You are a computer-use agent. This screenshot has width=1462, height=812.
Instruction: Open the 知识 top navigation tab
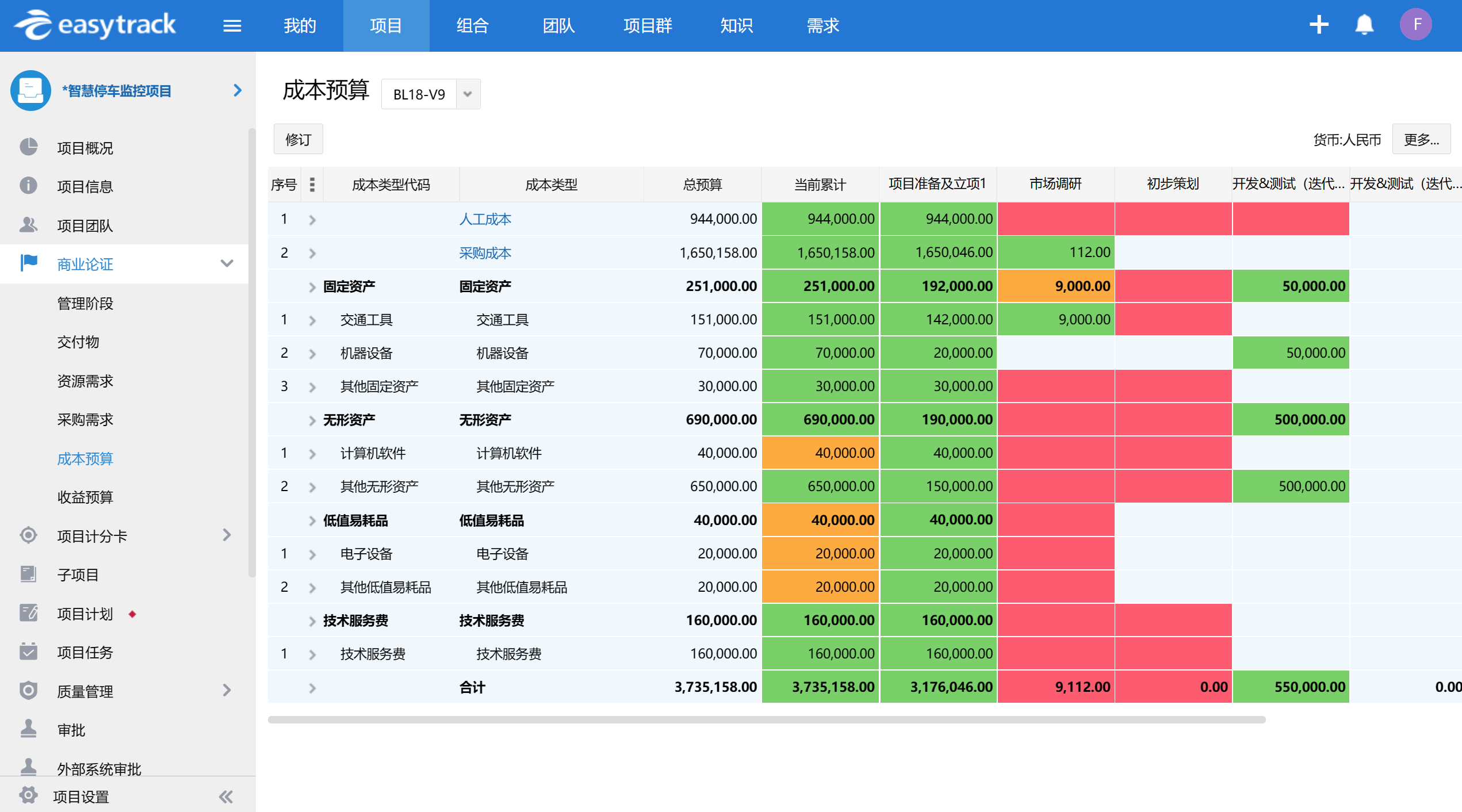(736, 26)
